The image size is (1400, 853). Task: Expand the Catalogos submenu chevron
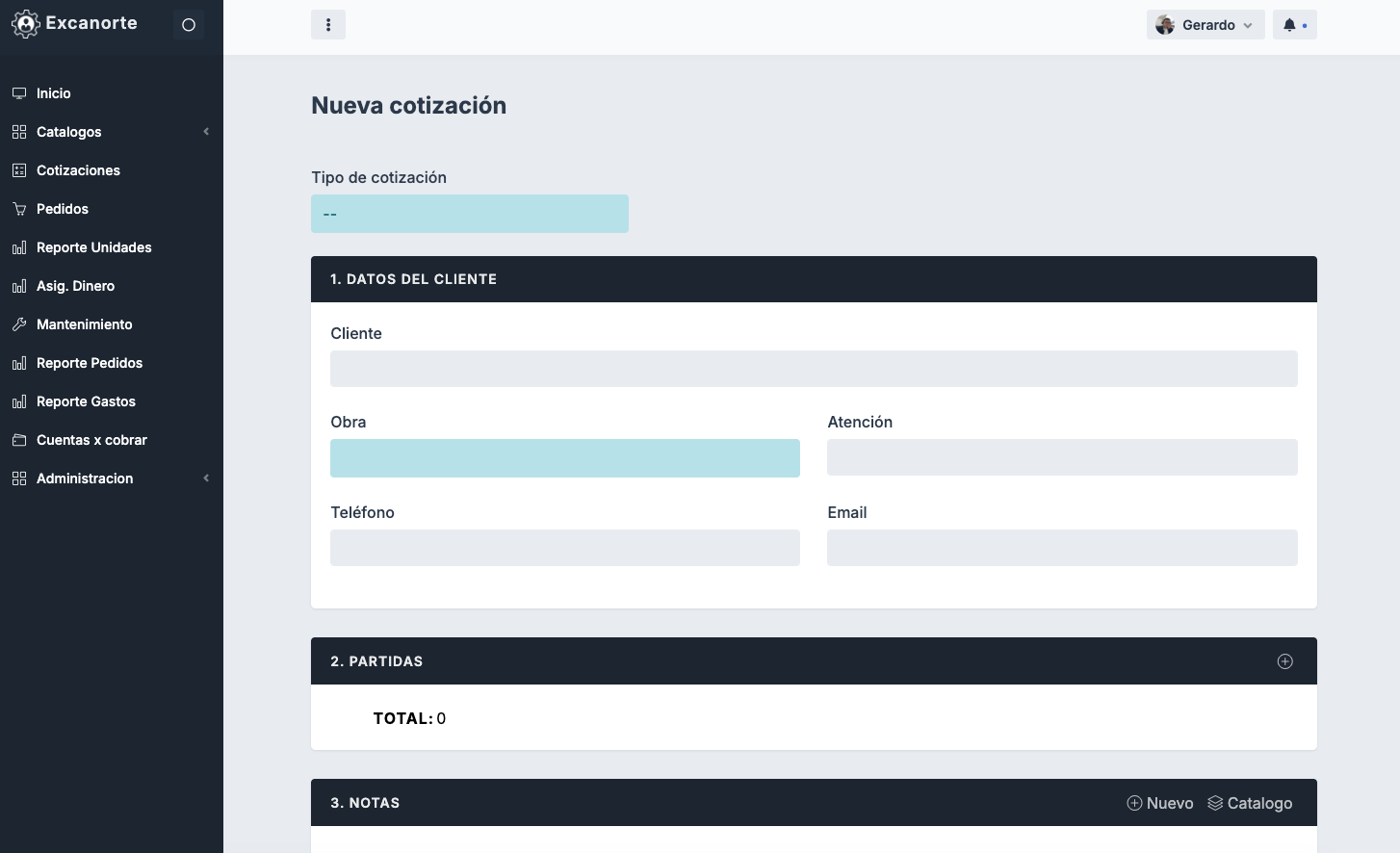pos(206,132)
